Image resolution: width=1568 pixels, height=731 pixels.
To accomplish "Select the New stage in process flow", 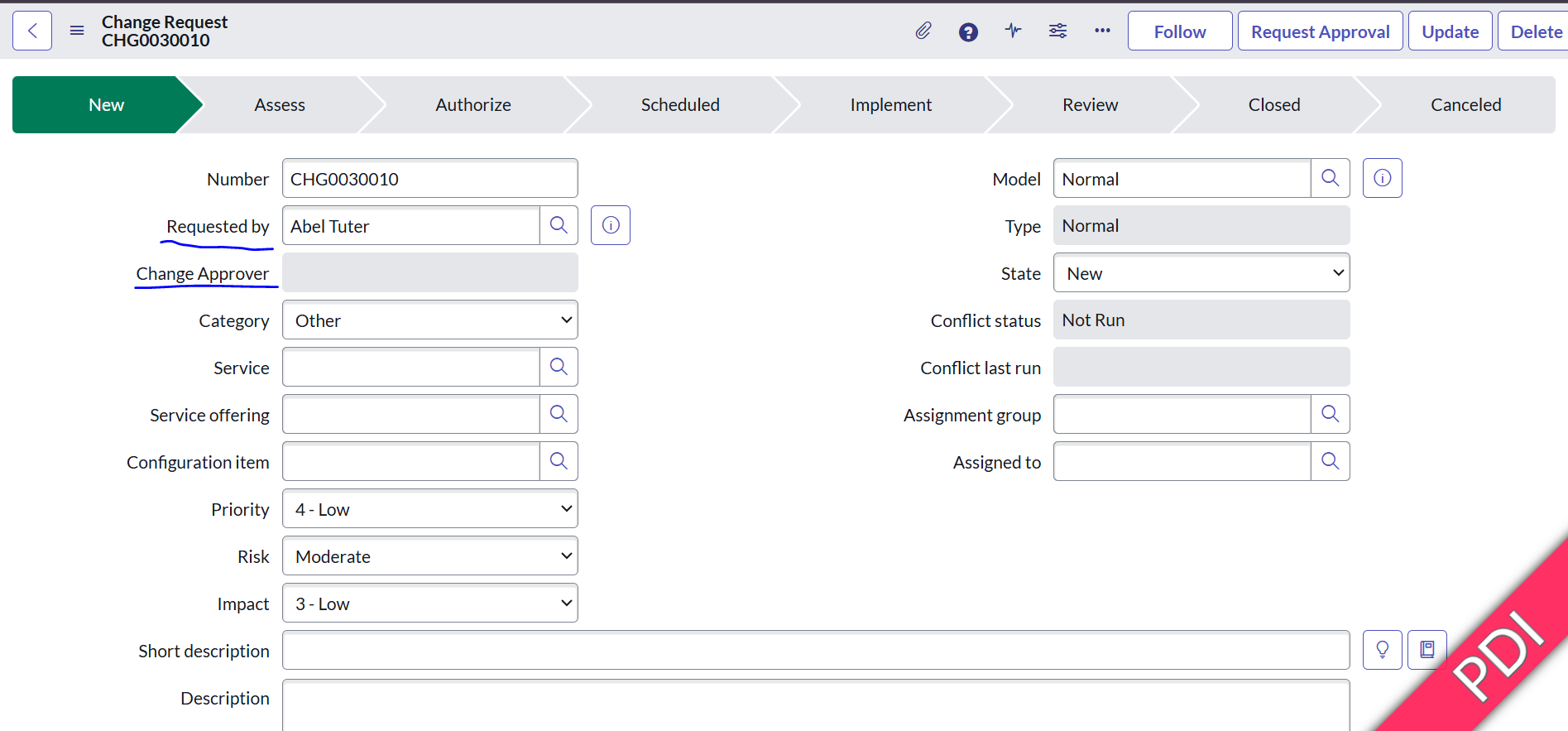I will point(106,104).
